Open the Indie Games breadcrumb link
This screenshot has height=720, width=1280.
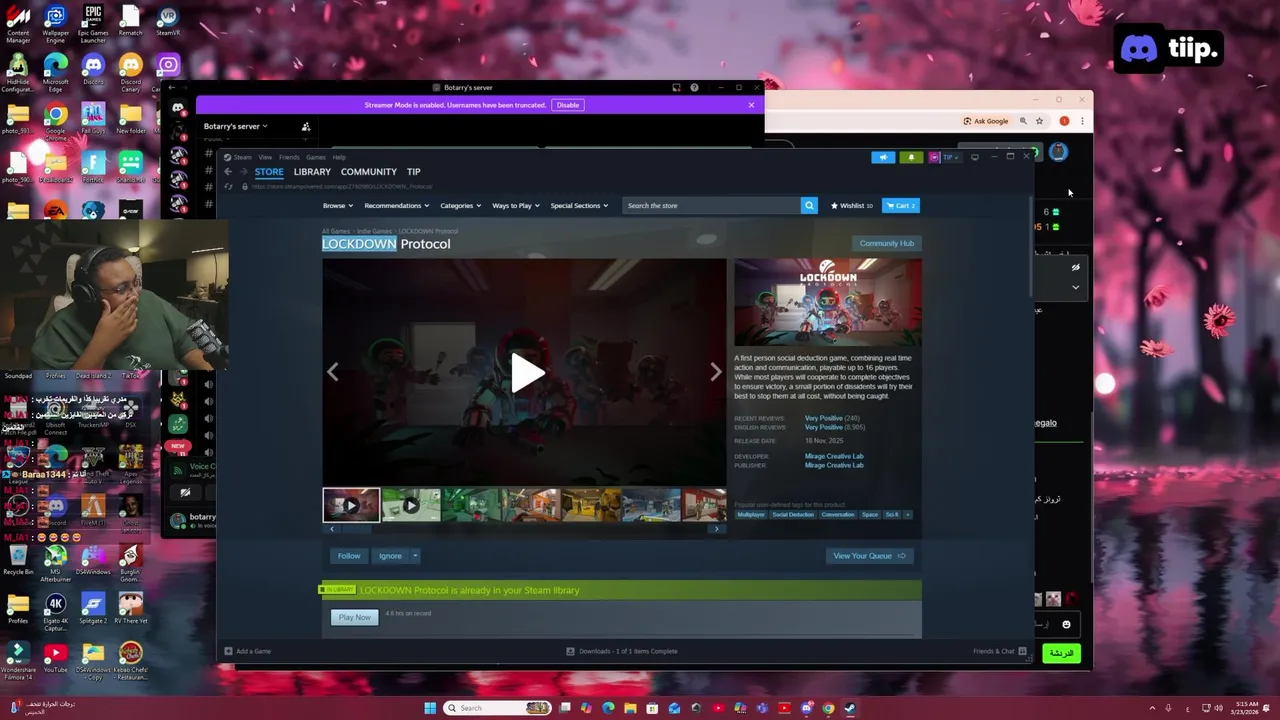375,231
